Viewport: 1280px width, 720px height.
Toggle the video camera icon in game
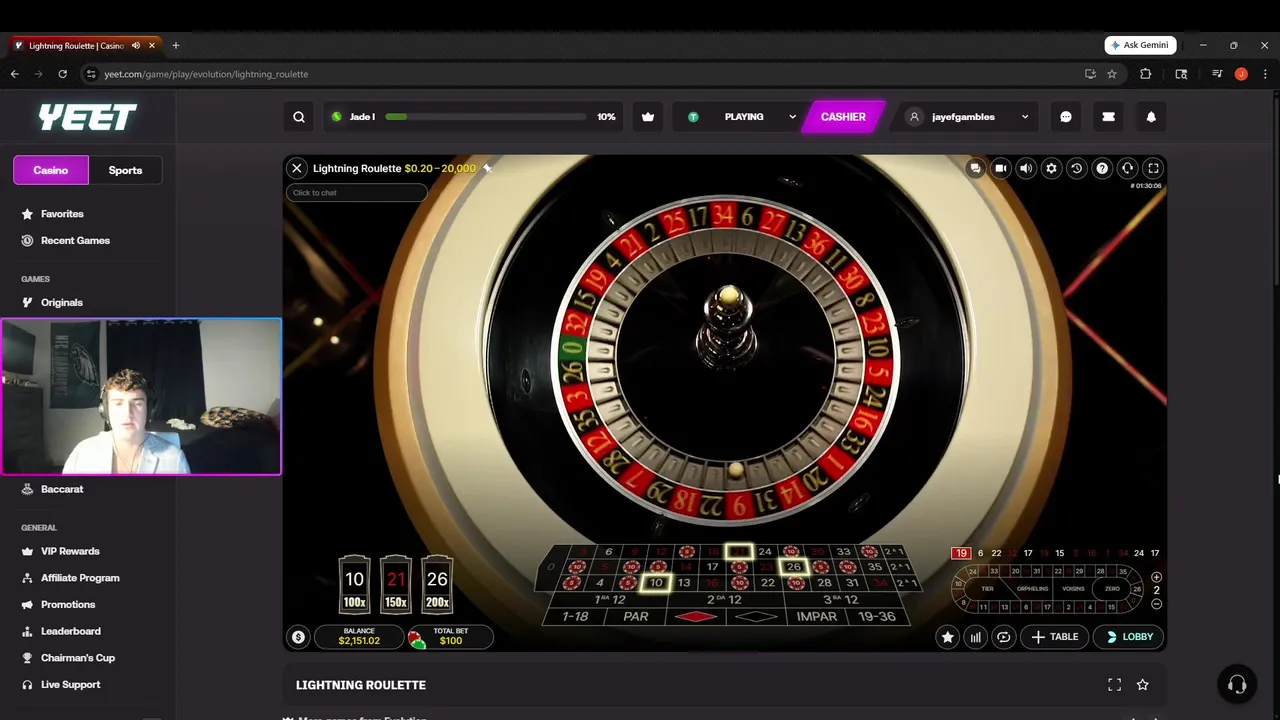click(x=1000, y=169)
